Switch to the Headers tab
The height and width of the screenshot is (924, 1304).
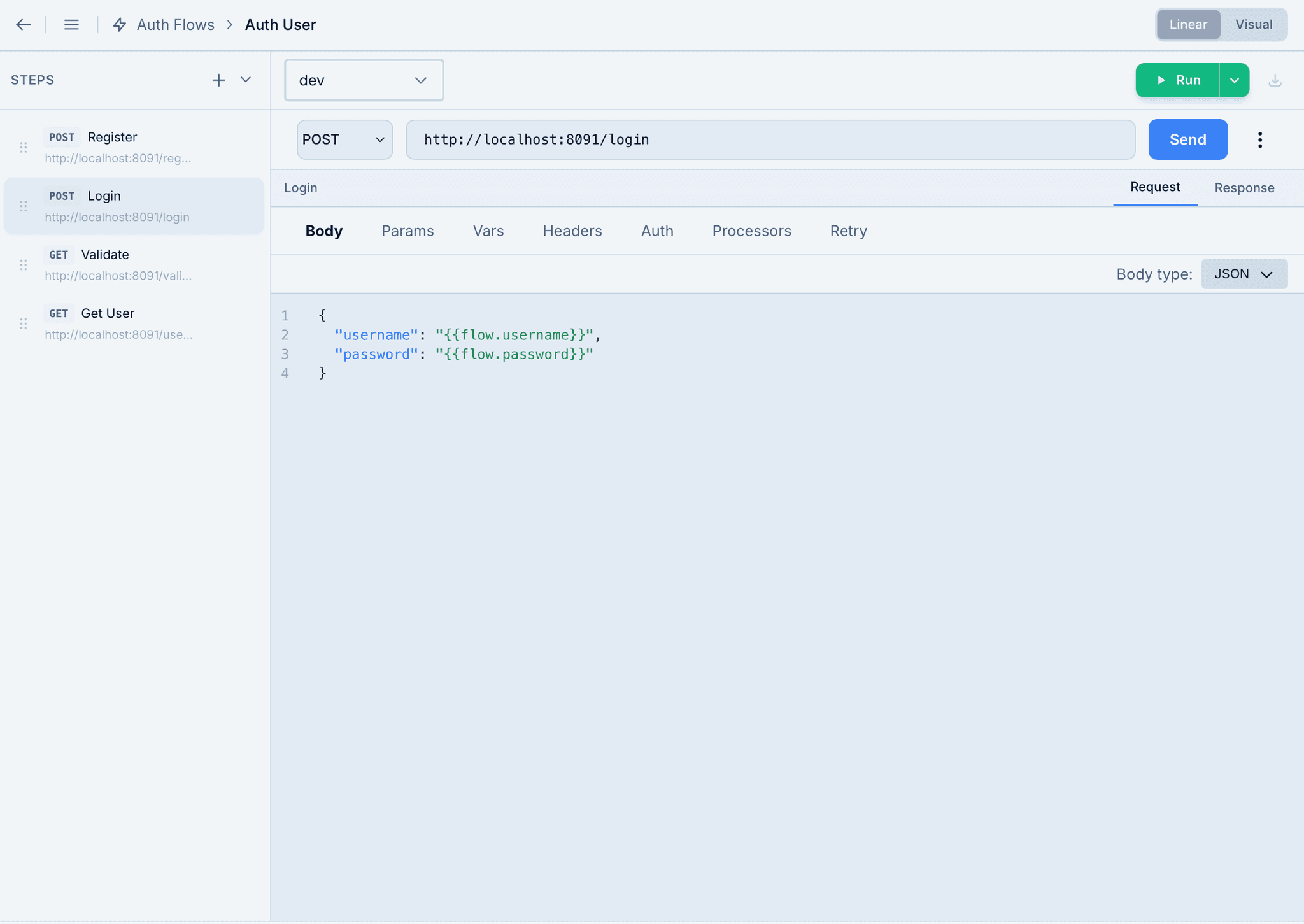coord(572,231)
